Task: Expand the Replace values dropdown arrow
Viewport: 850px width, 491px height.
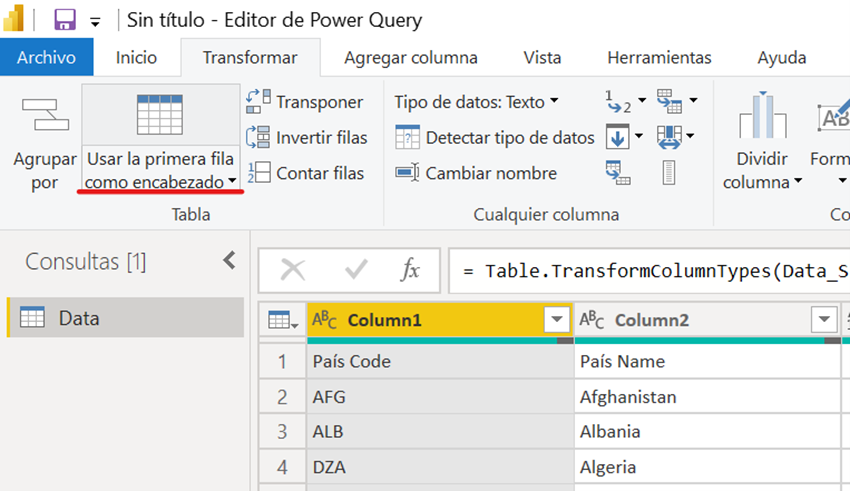Action: 642,100
